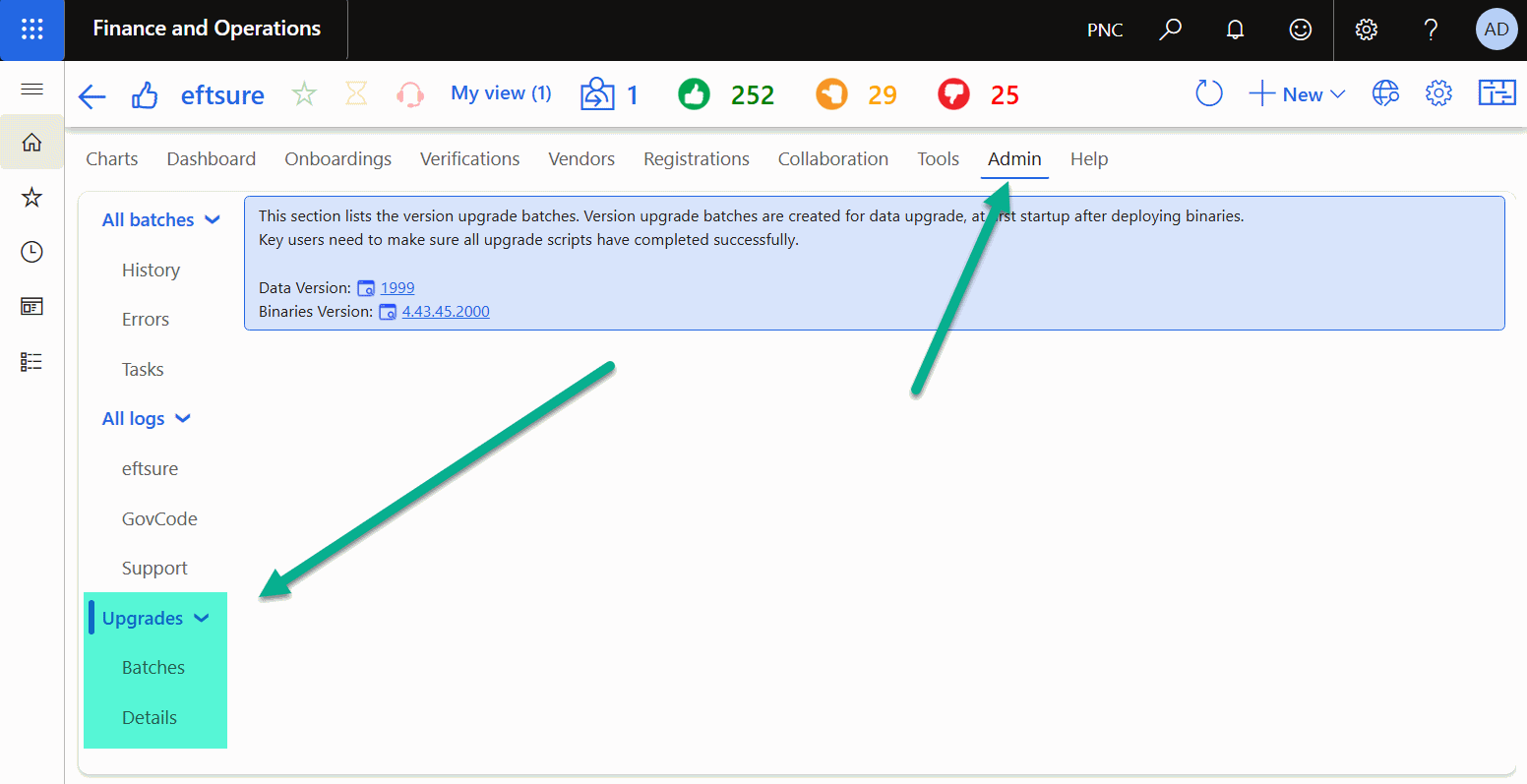Switch to the Dashboard tab
This screenshot has height=784, width=1527.
click(x=212, y=159)
